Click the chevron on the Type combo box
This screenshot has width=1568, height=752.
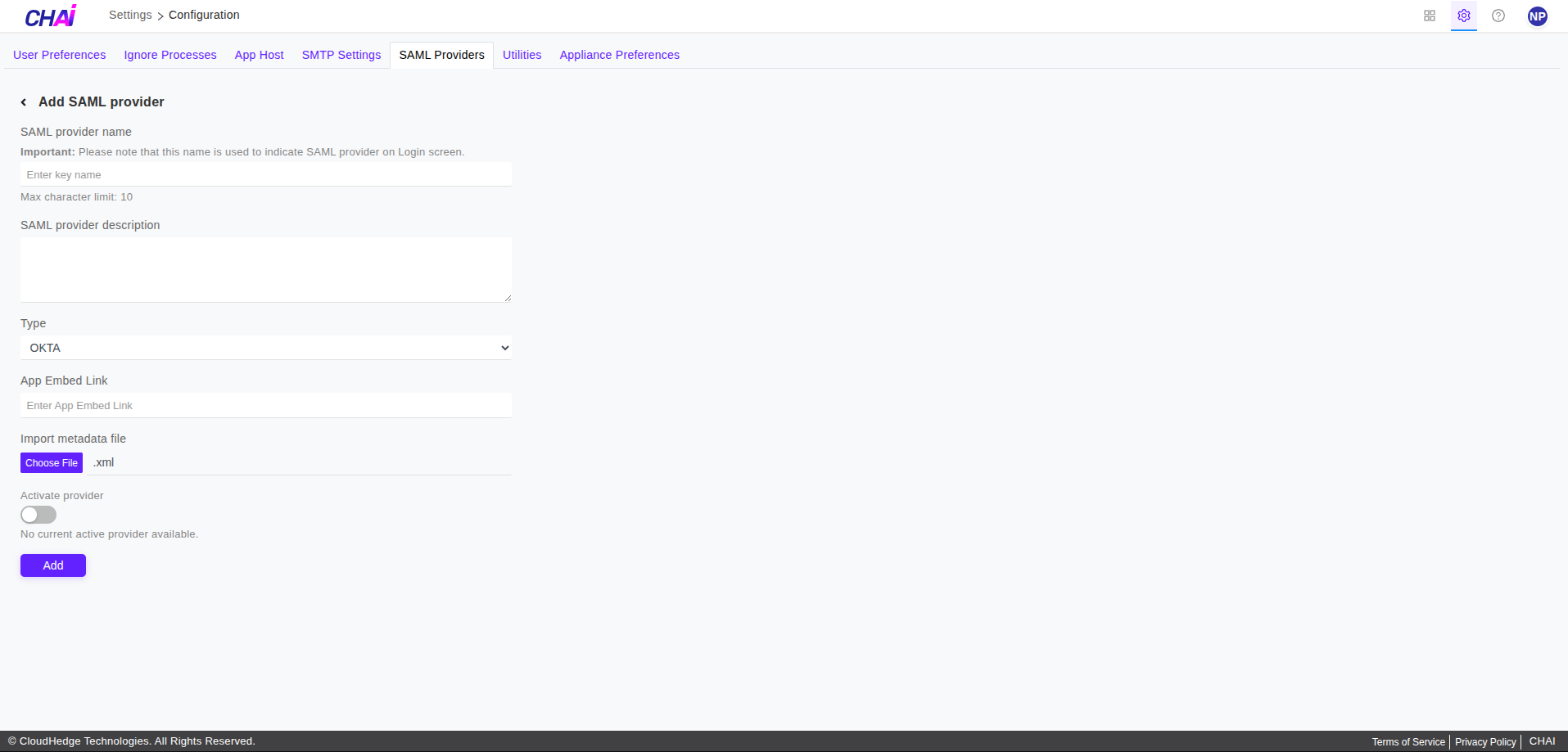503,347
